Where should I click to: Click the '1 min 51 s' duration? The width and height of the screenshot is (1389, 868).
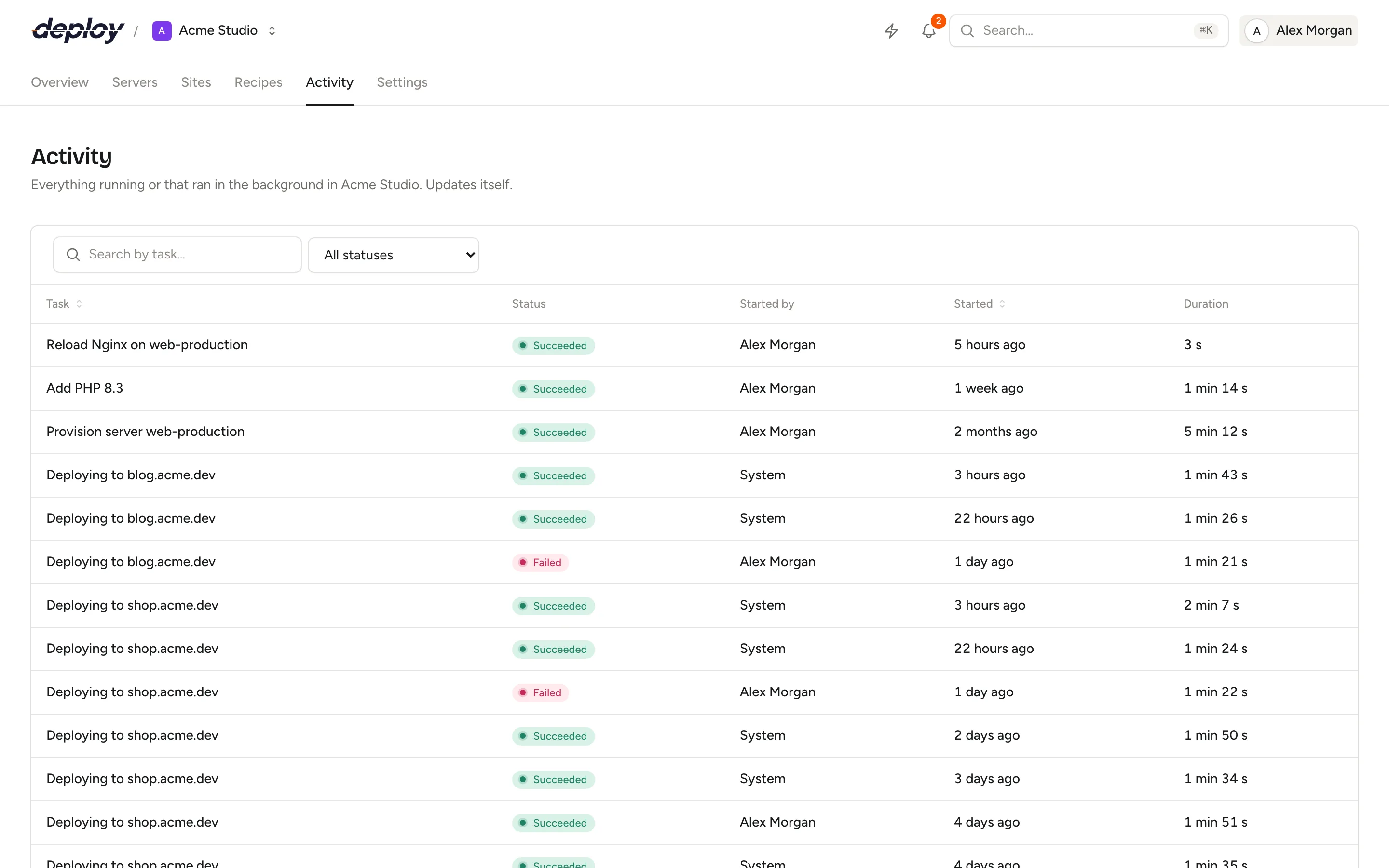pos(1216,822)
